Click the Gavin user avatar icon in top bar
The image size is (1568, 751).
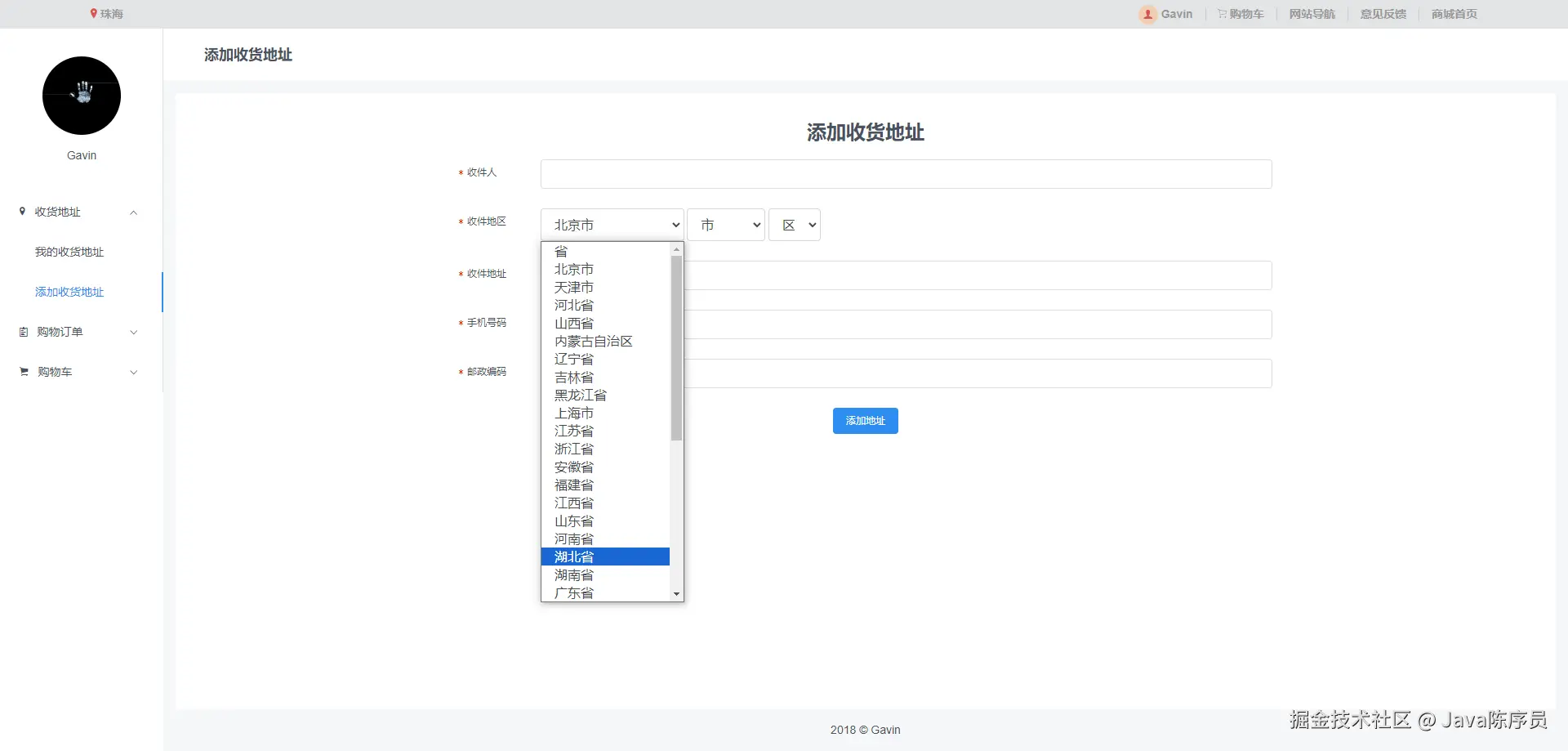coord(1148,14)
